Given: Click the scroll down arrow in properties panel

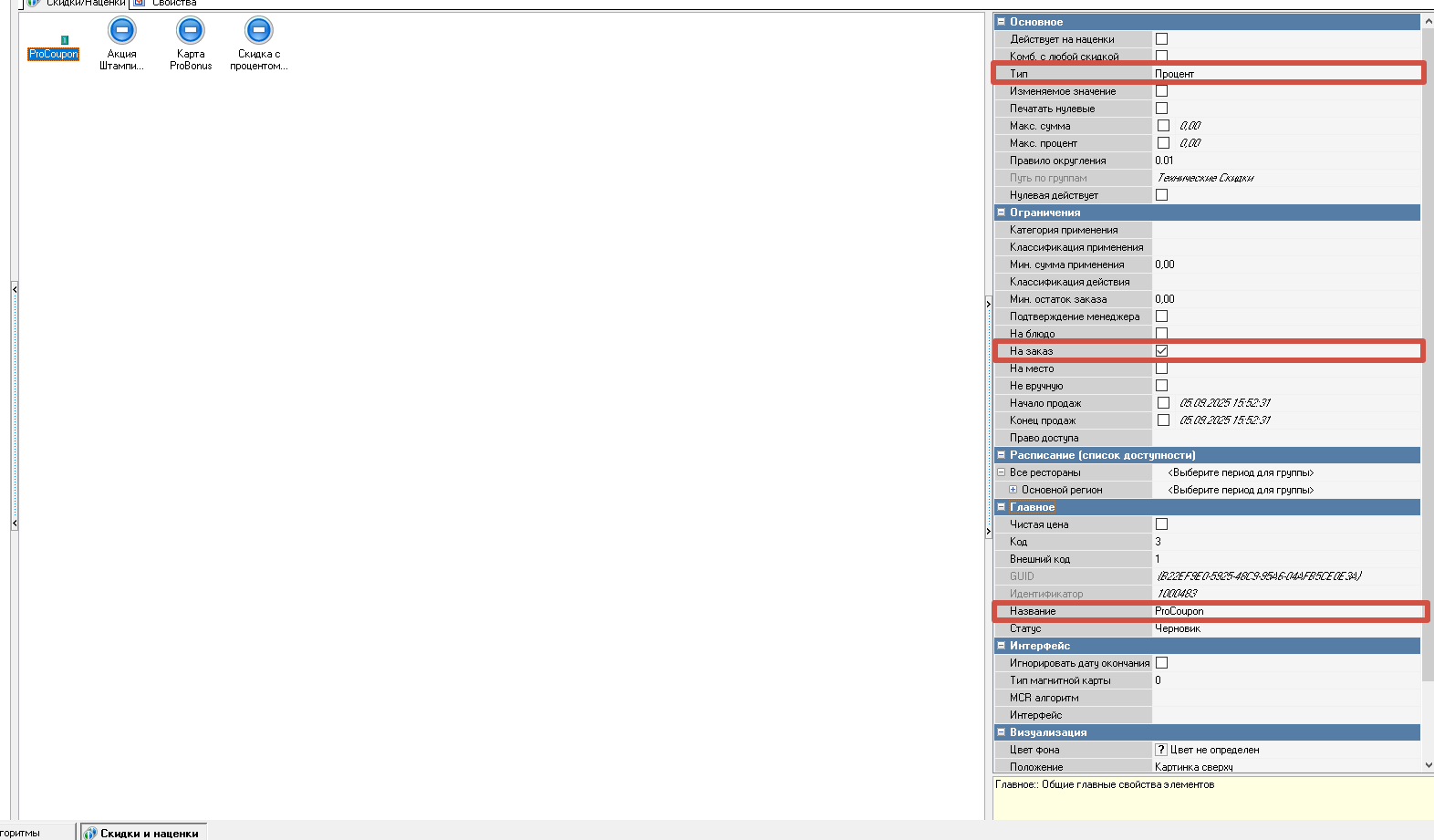Looking at the screenshot, I should [1428, 765].
